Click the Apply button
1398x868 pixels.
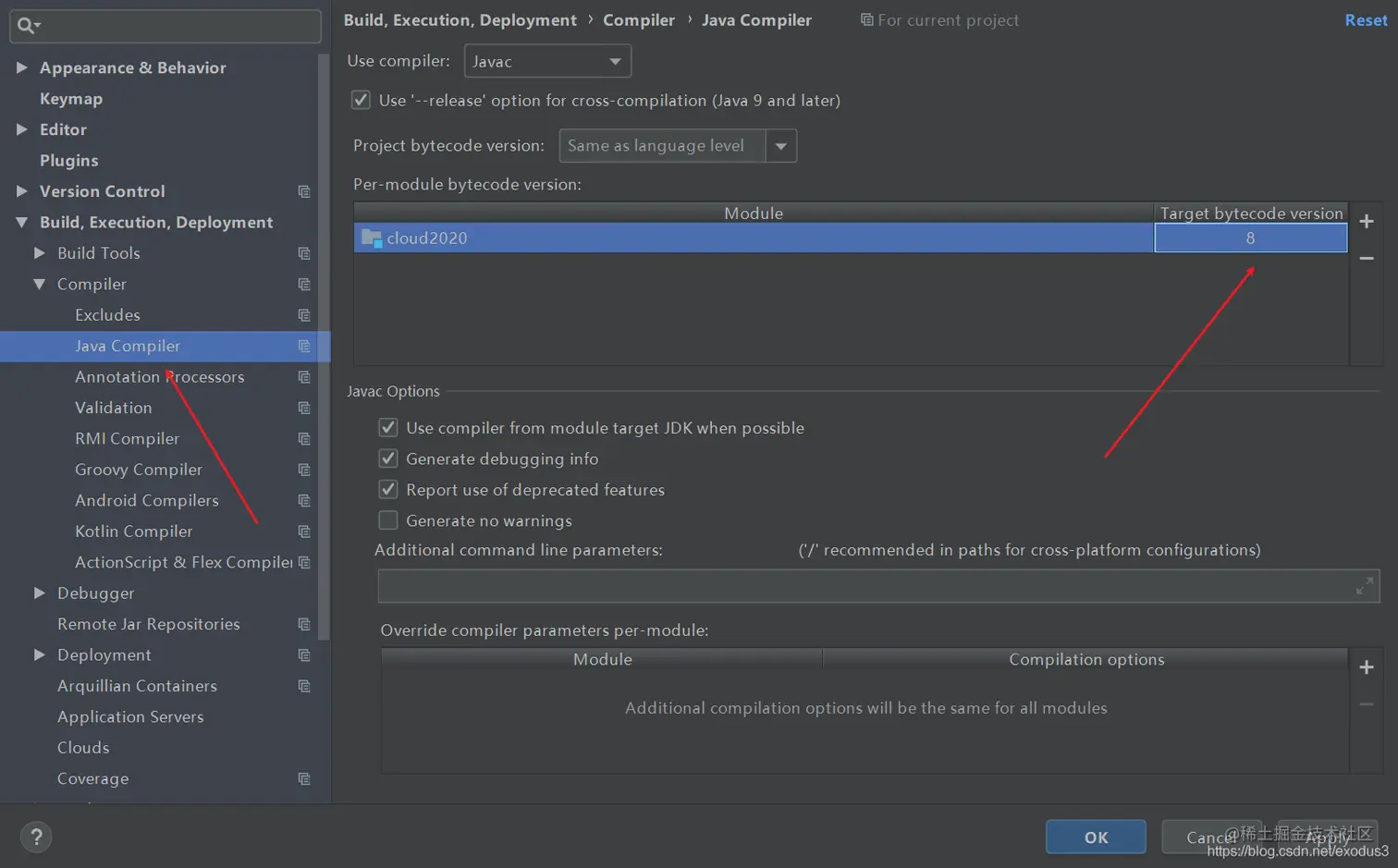(1328, 837)
